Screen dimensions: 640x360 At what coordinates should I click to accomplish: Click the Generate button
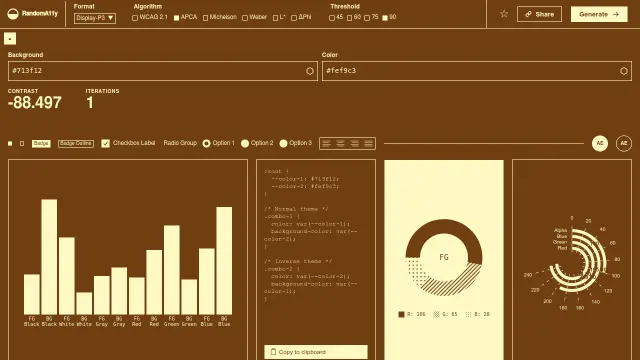(599, 14)
